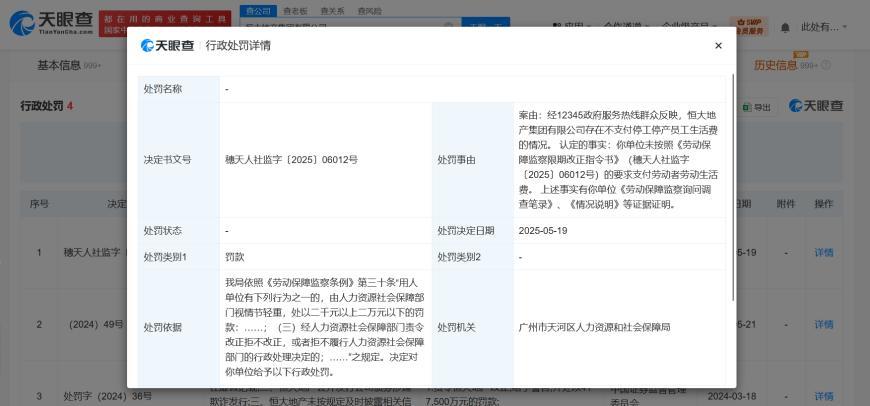Click the Tianyancha logo in dialog header
870x406 pixels.
(x=168, y=45)
